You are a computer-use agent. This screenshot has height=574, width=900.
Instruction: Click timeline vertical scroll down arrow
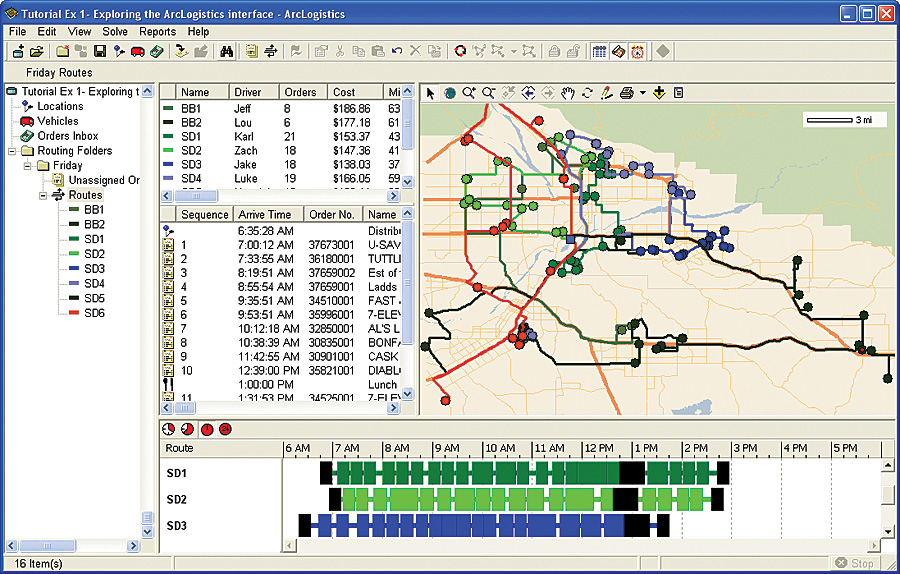887,532
